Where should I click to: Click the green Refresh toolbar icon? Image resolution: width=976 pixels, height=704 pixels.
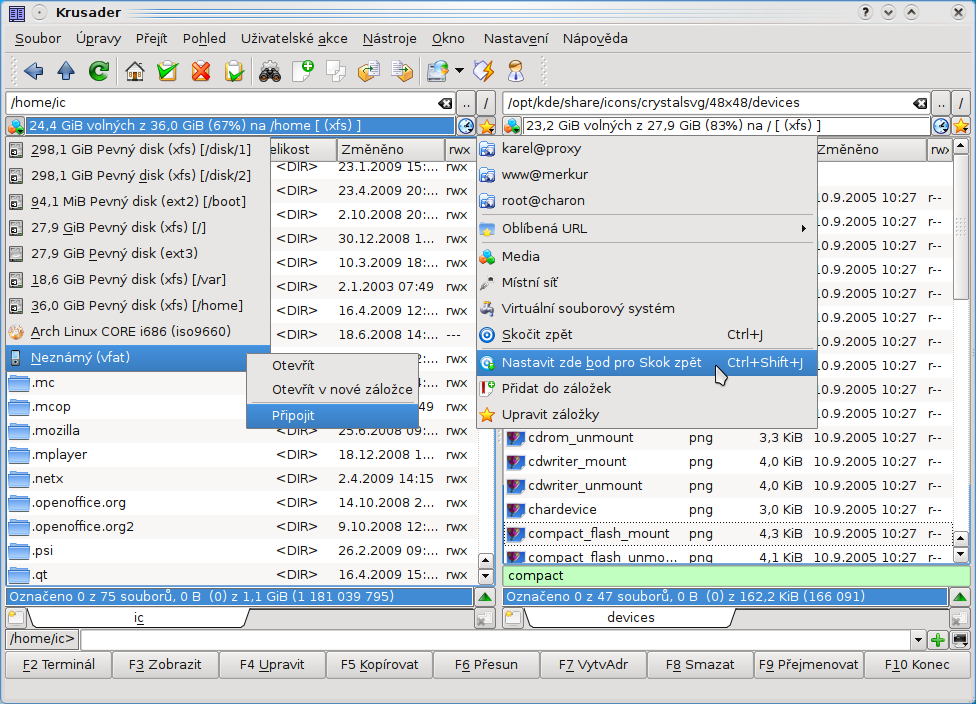99,71
